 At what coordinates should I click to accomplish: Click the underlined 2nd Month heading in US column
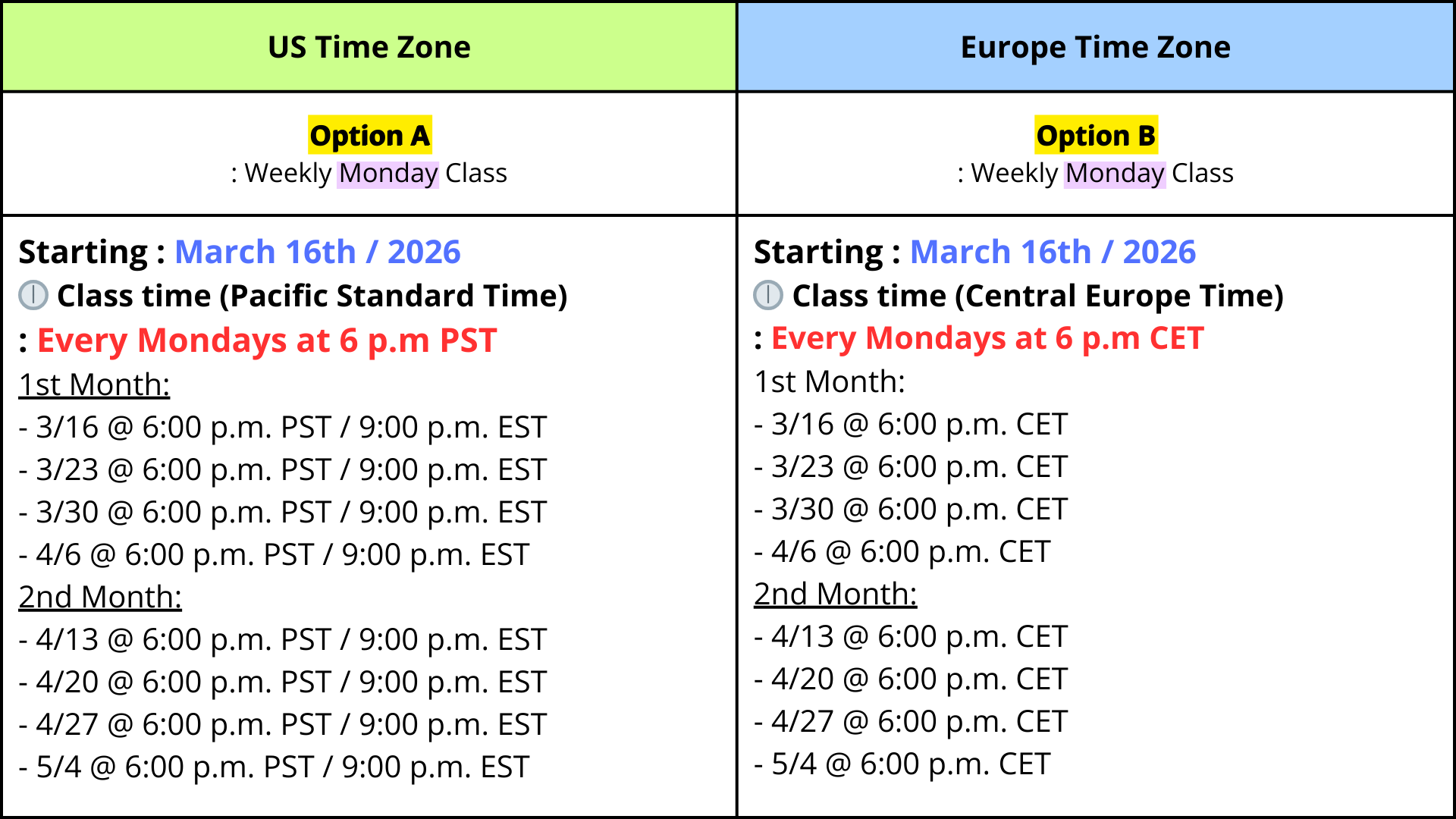click(100, 597)
